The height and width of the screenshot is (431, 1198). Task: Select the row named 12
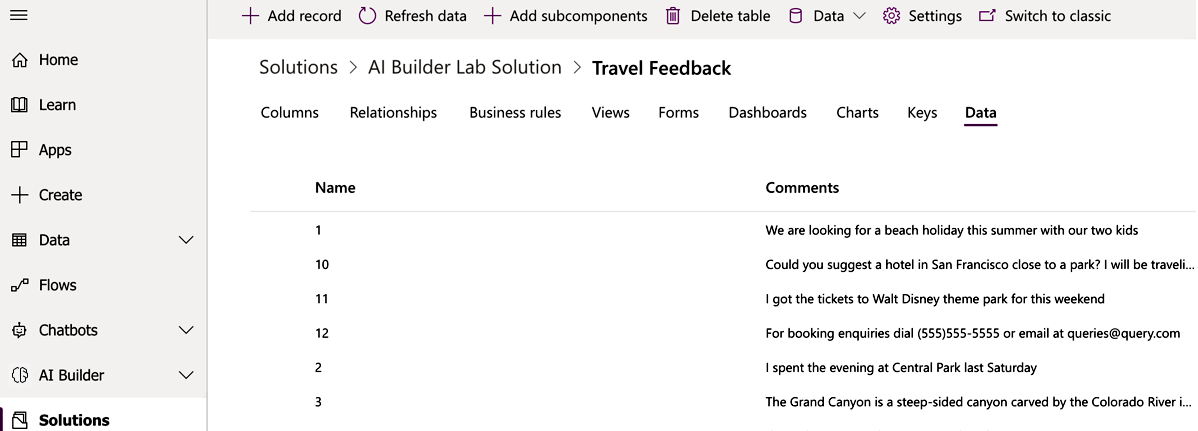[724, 333]
